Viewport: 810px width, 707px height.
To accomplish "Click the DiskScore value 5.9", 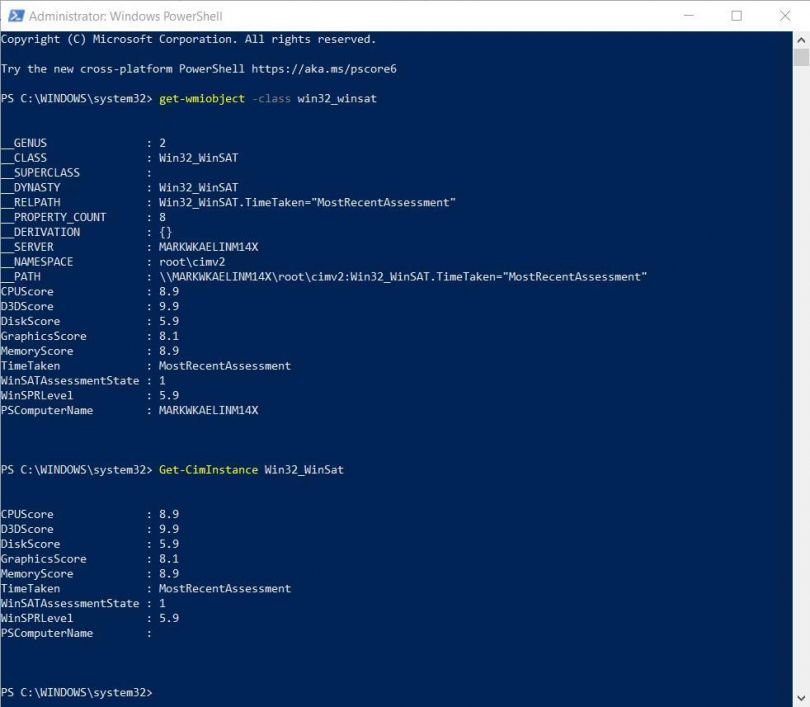I will pos(169,321).
